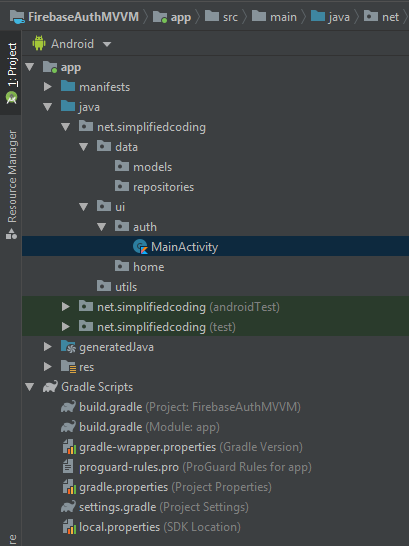Collapse the data package

[84, 147]
